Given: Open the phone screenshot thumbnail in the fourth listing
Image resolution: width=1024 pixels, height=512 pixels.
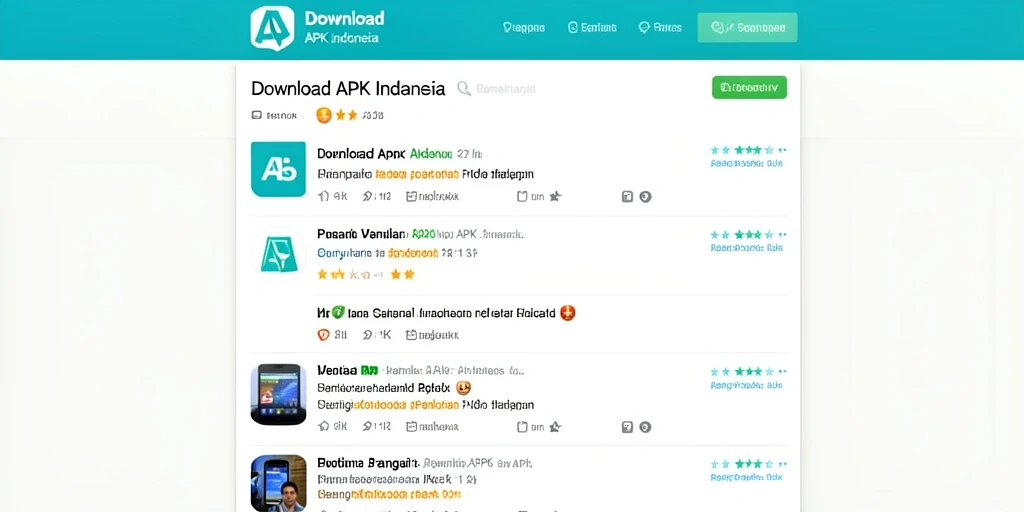Looking at the screenshot, I should (278, 394).
